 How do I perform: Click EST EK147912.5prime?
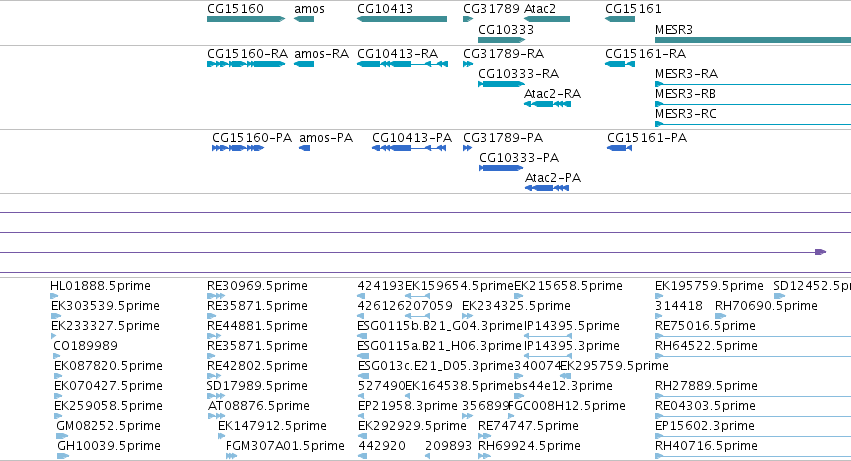click(272, 427)
